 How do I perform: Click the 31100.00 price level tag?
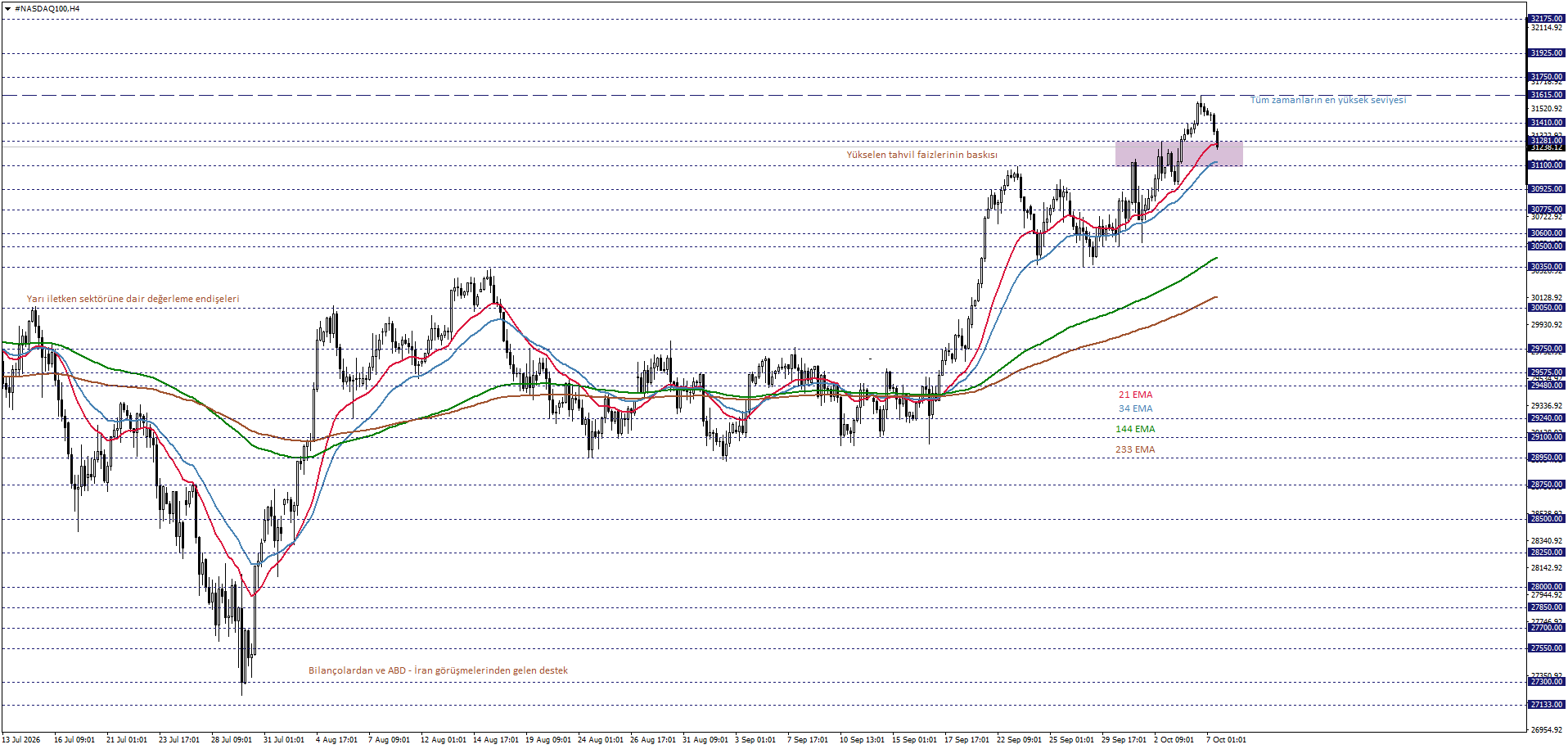pyautogui.click(x=1547, y=165)
